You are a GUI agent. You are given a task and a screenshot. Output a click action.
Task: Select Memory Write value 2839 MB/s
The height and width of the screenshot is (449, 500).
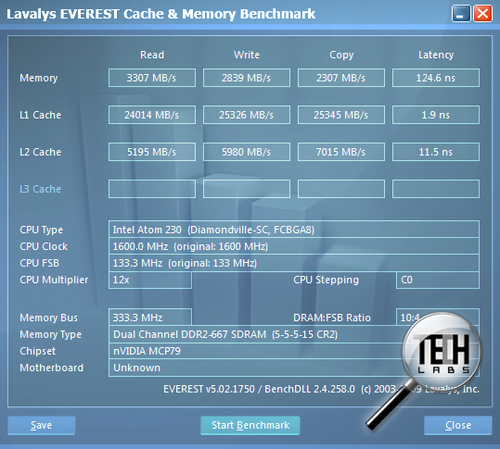[x=247, y=78]
